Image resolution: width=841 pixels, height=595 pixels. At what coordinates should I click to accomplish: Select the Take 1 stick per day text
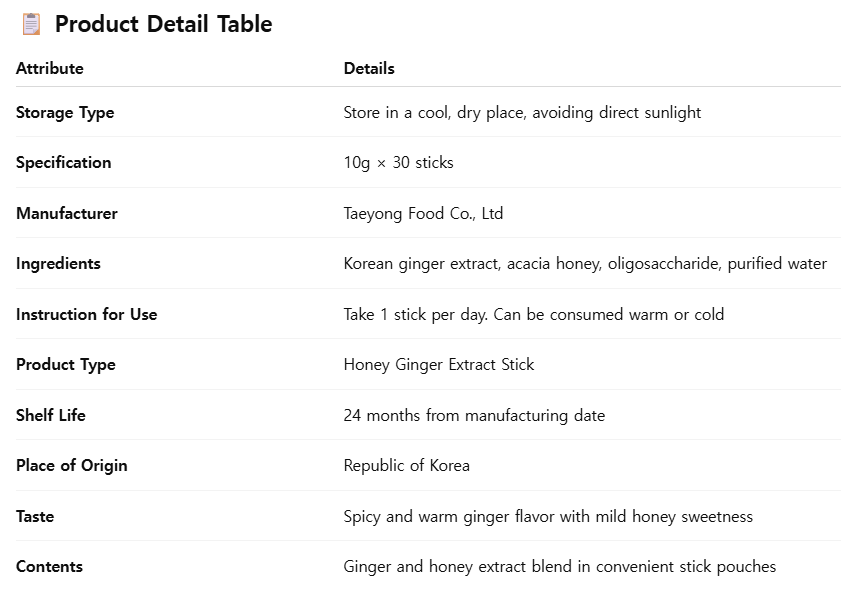click(x=533, y=314)
